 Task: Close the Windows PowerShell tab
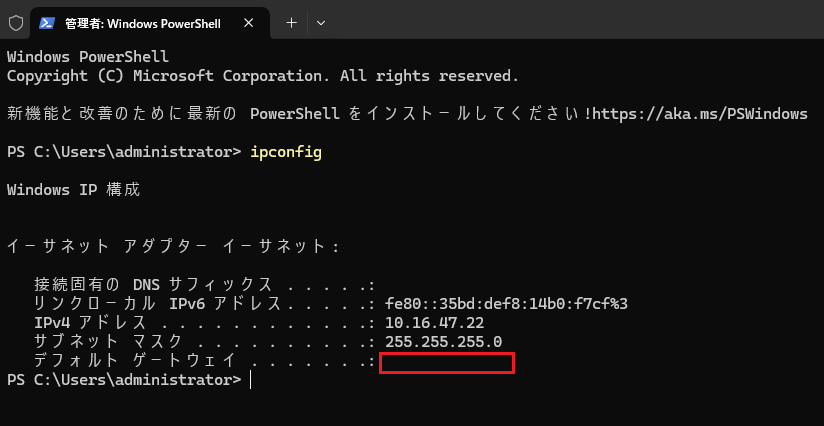tap(249, 23)
